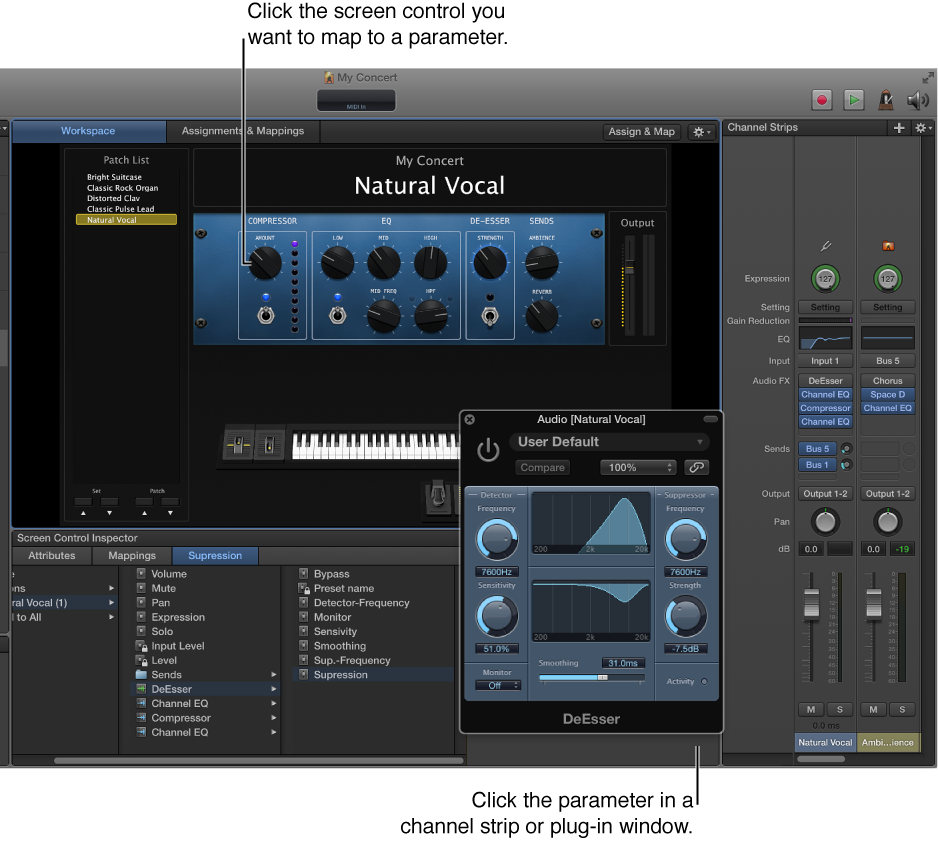This screenshot has height=844, width=938.
Task: Open the User Default preset dropdown
Action: 609,441
